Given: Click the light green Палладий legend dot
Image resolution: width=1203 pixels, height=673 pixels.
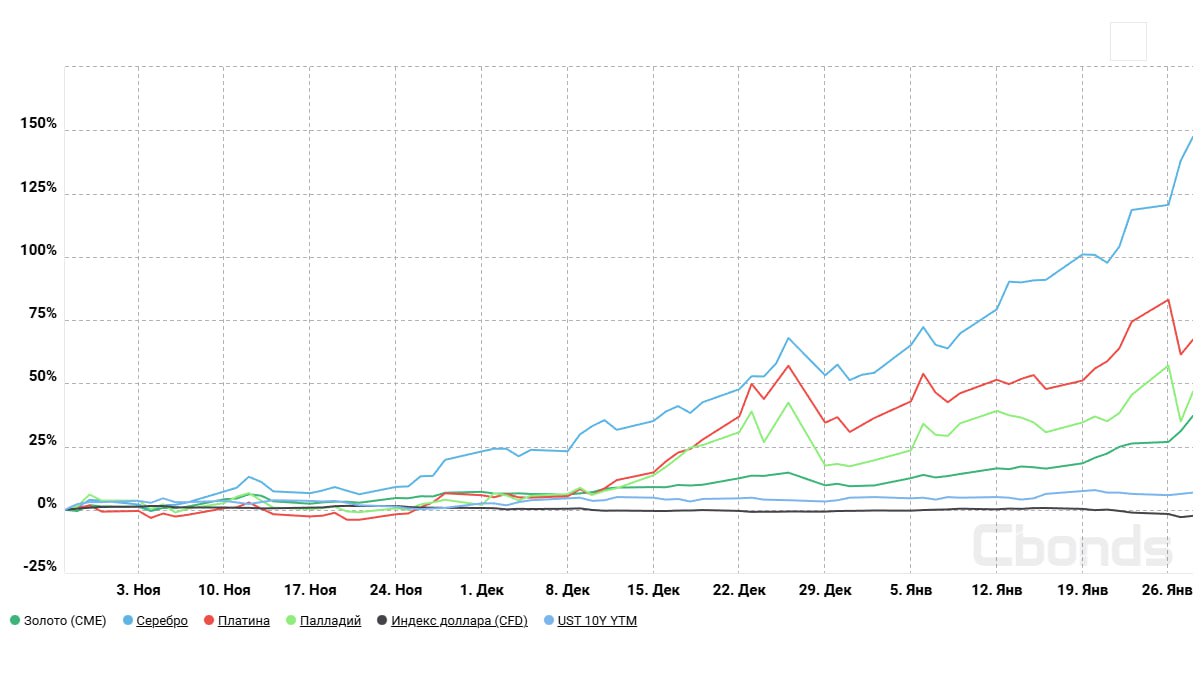Looking at the screenshot, I should [291, 621].
